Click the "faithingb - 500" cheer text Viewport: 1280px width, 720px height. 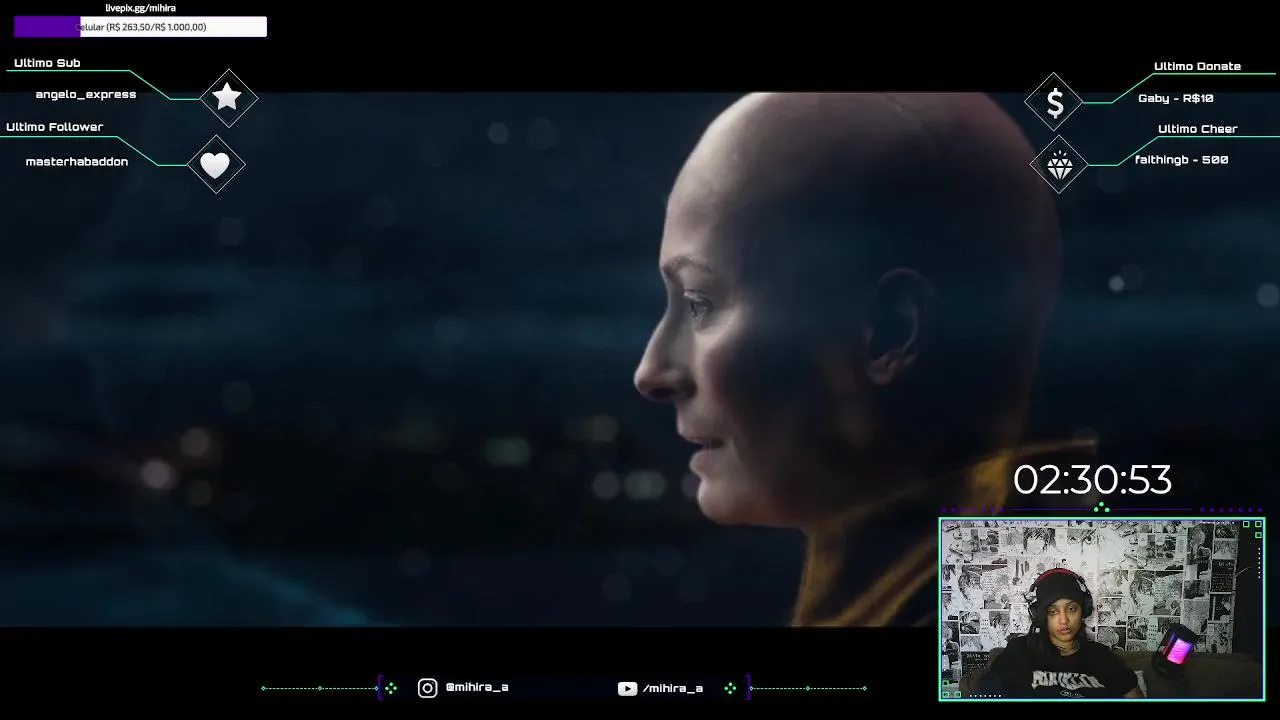(1181, 160)
